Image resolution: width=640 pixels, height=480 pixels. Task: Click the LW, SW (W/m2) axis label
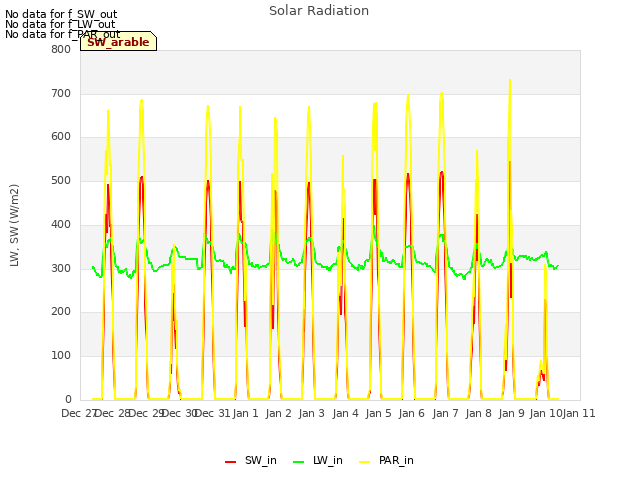point(14,225)
